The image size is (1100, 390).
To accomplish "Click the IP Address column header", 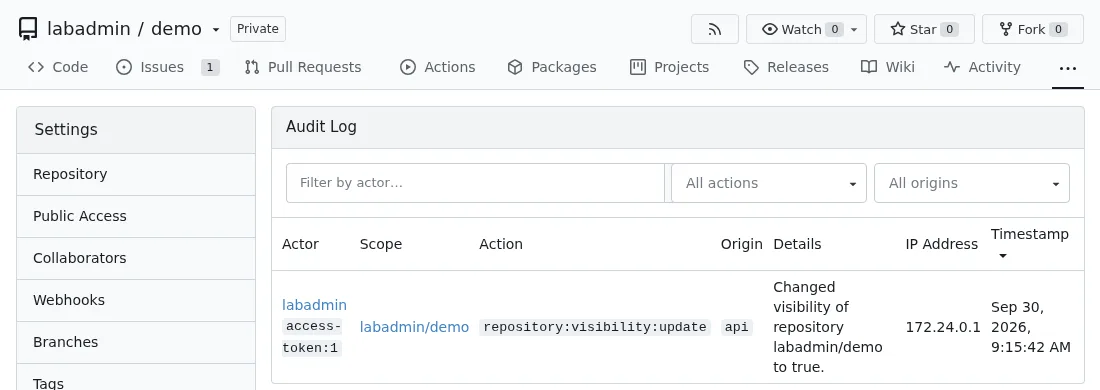I will point(941,244).
